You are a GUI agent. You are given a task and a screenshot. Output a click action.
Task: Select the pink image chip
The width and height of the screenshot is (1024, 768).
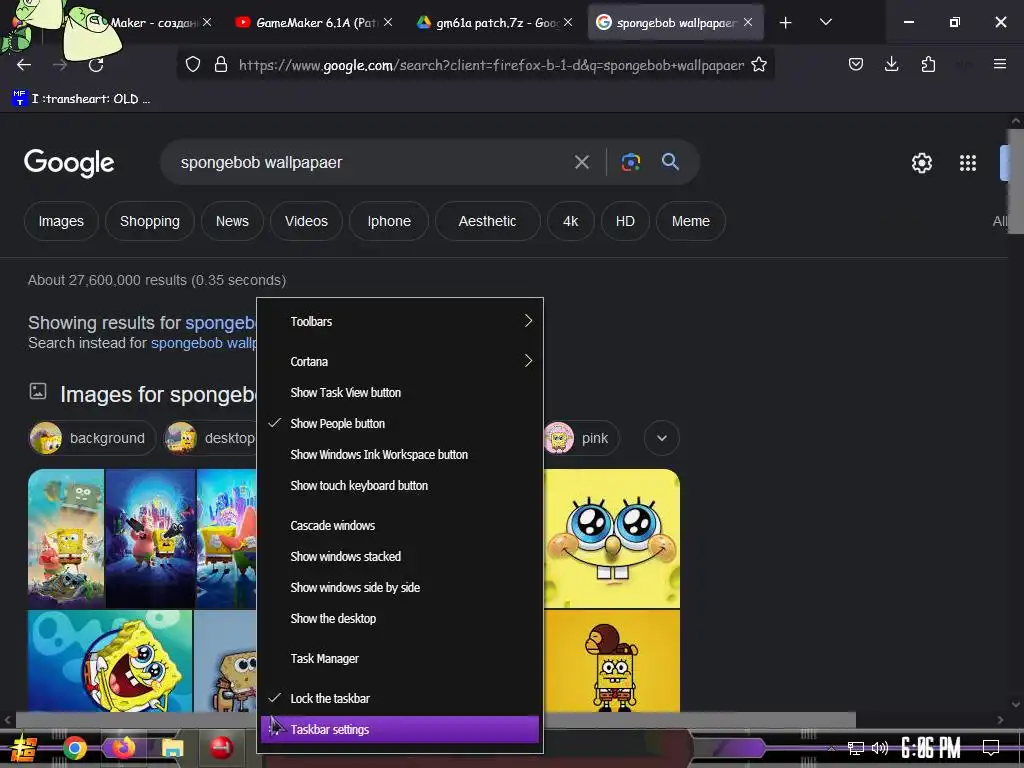pyautogui.click(x=581, y=438)
